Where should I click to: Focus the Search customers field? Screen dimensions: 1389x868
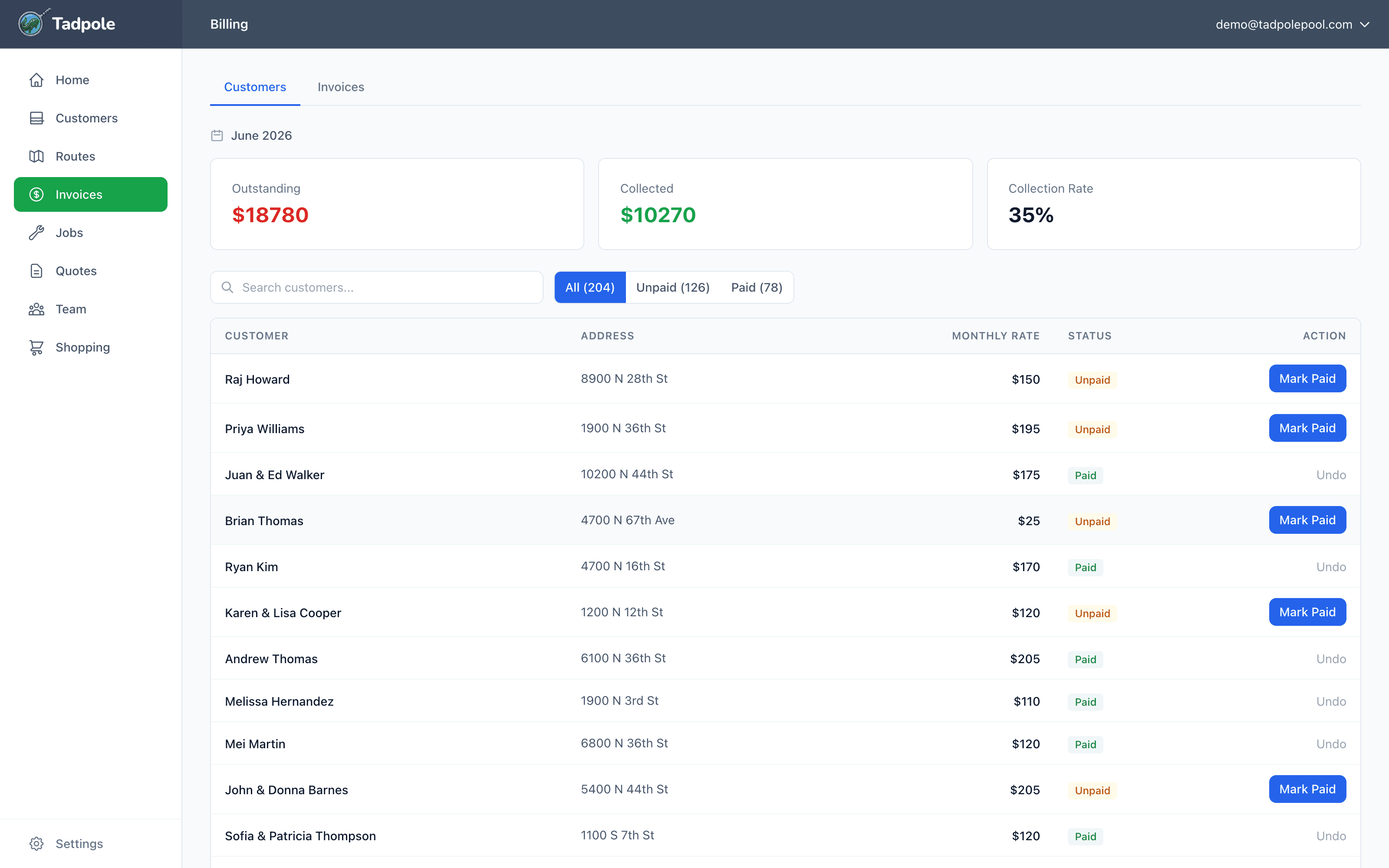point(376,287)
